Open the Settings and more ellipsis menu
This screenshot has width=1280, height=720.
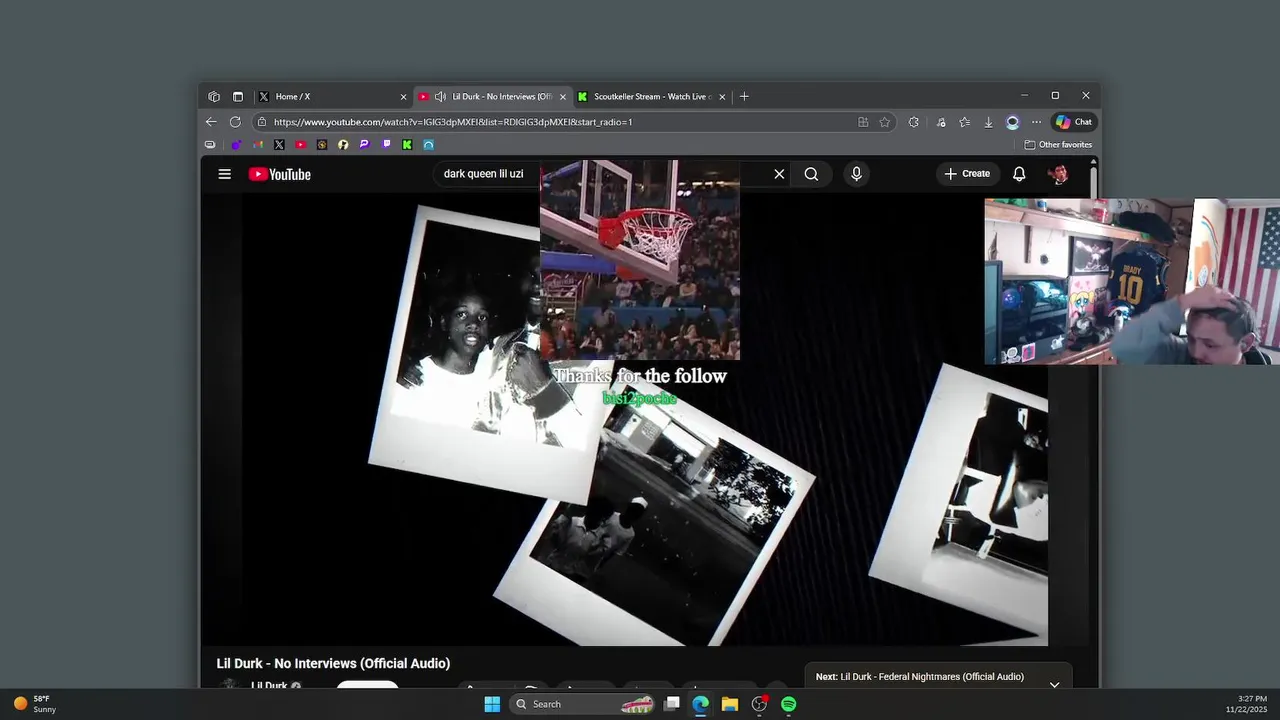pos(1036,122)
